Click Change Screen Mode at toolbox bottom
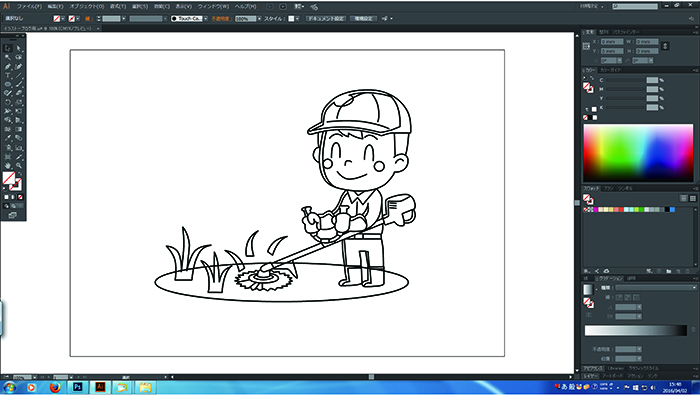Viewport: 700px width, 395px height. [x=12, y=215]
